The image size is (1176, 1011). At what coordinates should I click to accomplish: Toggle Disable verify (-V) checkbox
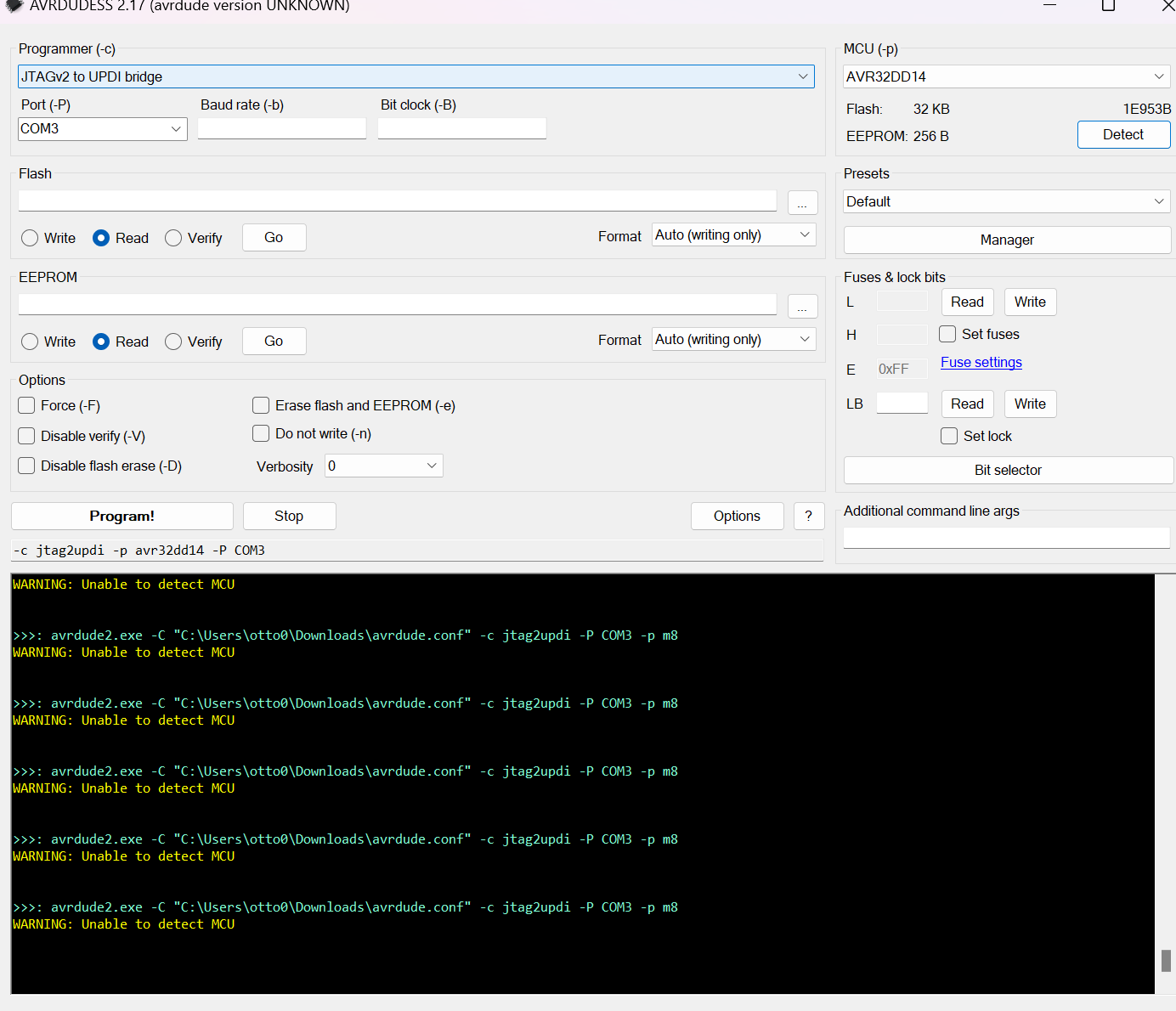pyautogui.click(x=26, y=436)
